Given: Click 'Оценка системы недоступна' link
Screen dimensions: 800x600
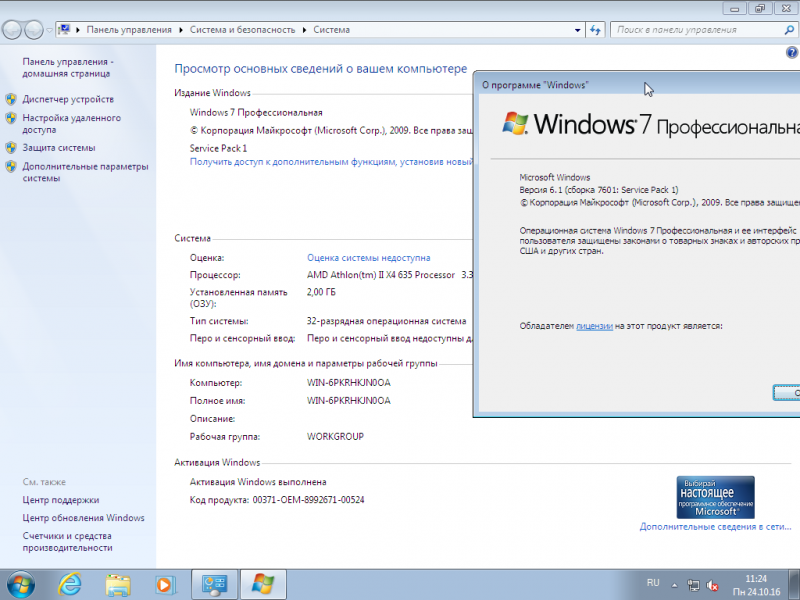Looking at the screenshot, I should [x=368, y=258].
